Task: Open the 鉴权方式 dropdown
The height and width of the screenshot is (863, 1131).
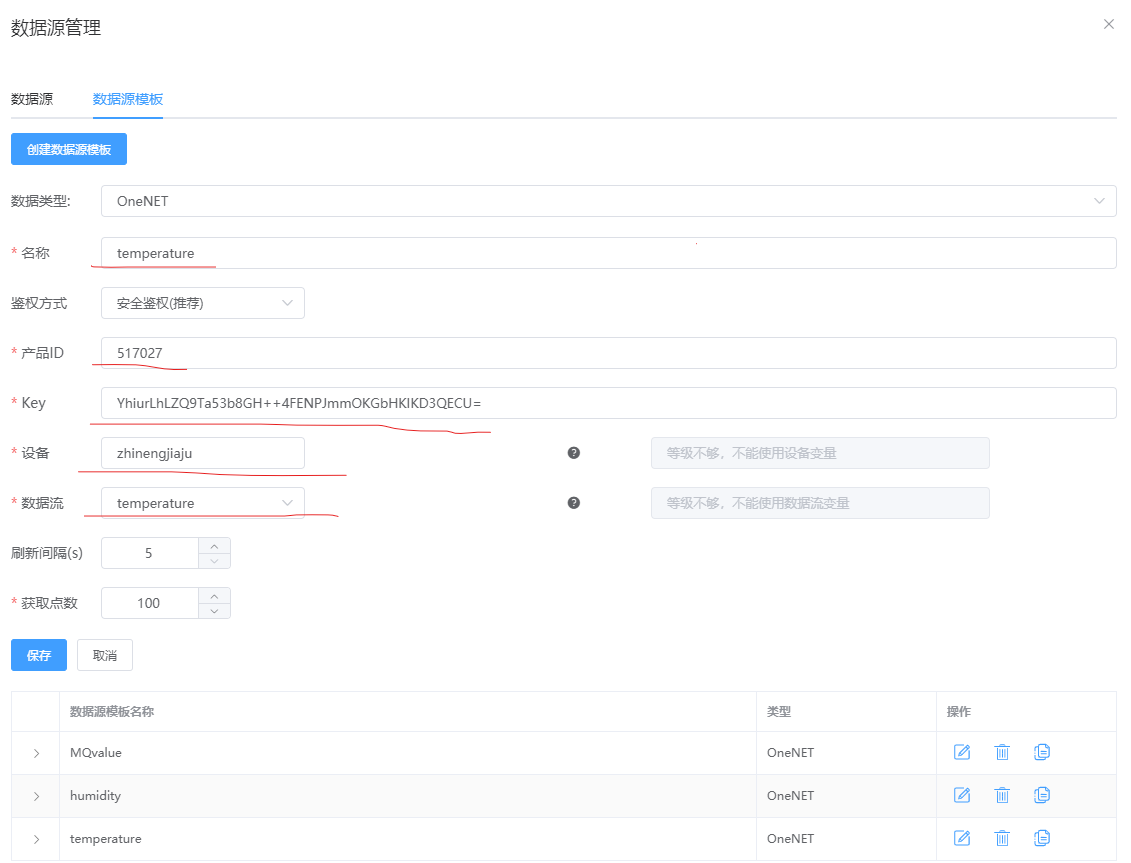Action: pyautogui.click(x=203, y=303)
